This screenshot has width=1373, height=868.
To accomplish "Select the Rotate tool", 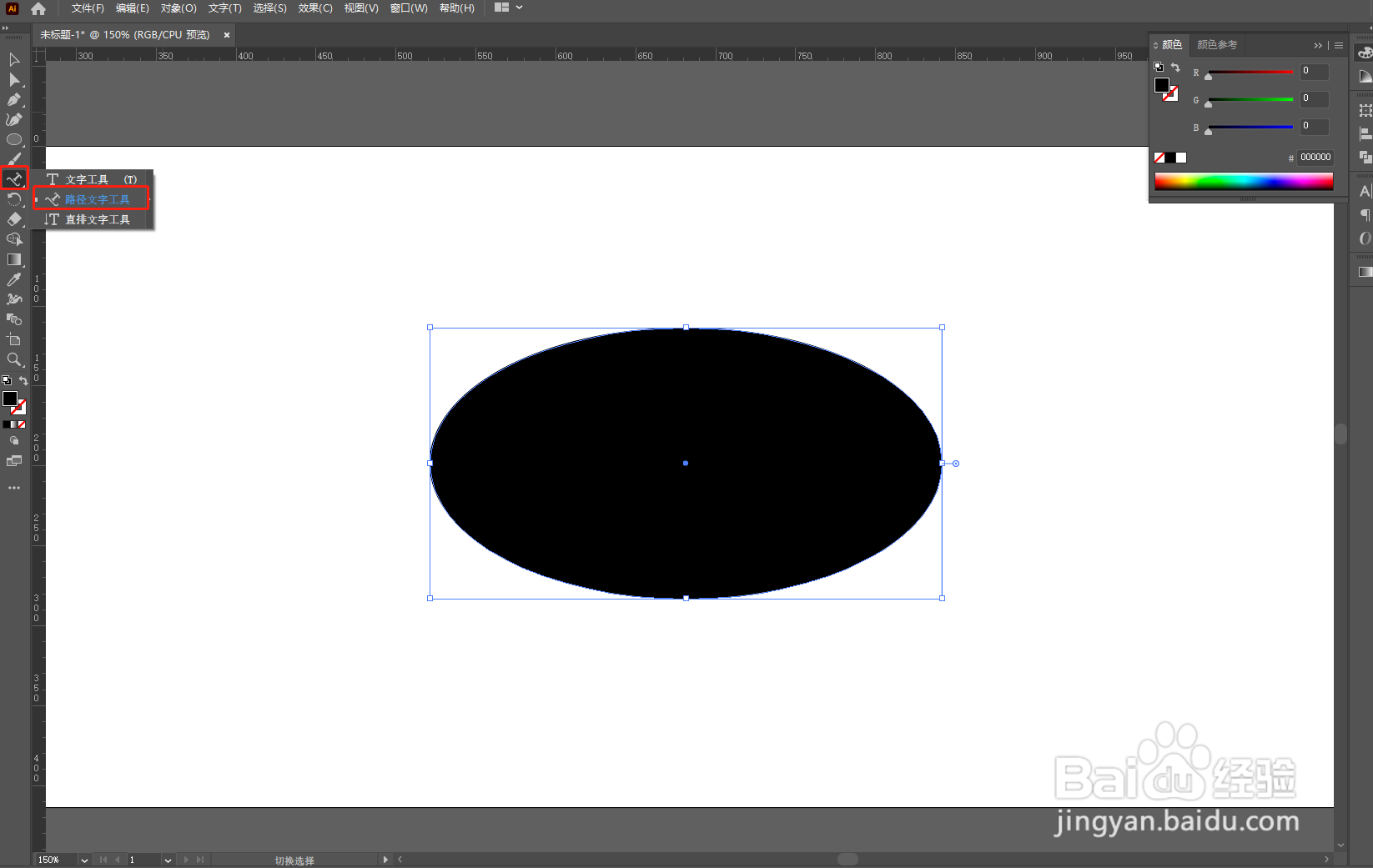I will click(x=14, y=199).
